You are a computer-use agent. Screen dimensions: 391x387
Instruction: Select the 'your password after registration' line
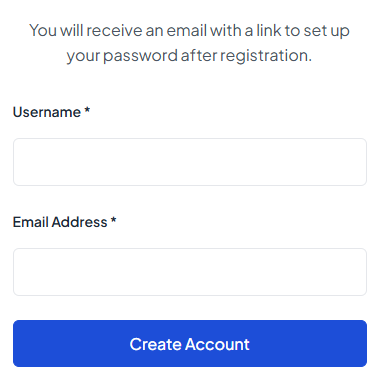(189, 56)
